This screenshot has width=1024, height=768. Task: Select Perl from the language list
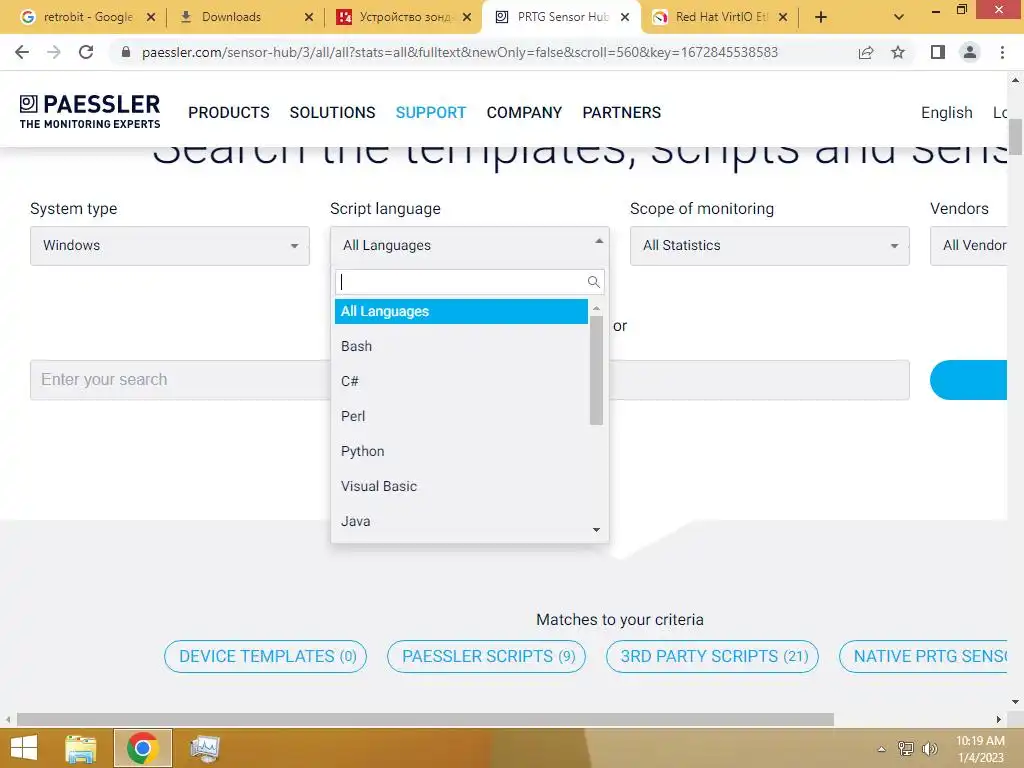pos(461,416)
